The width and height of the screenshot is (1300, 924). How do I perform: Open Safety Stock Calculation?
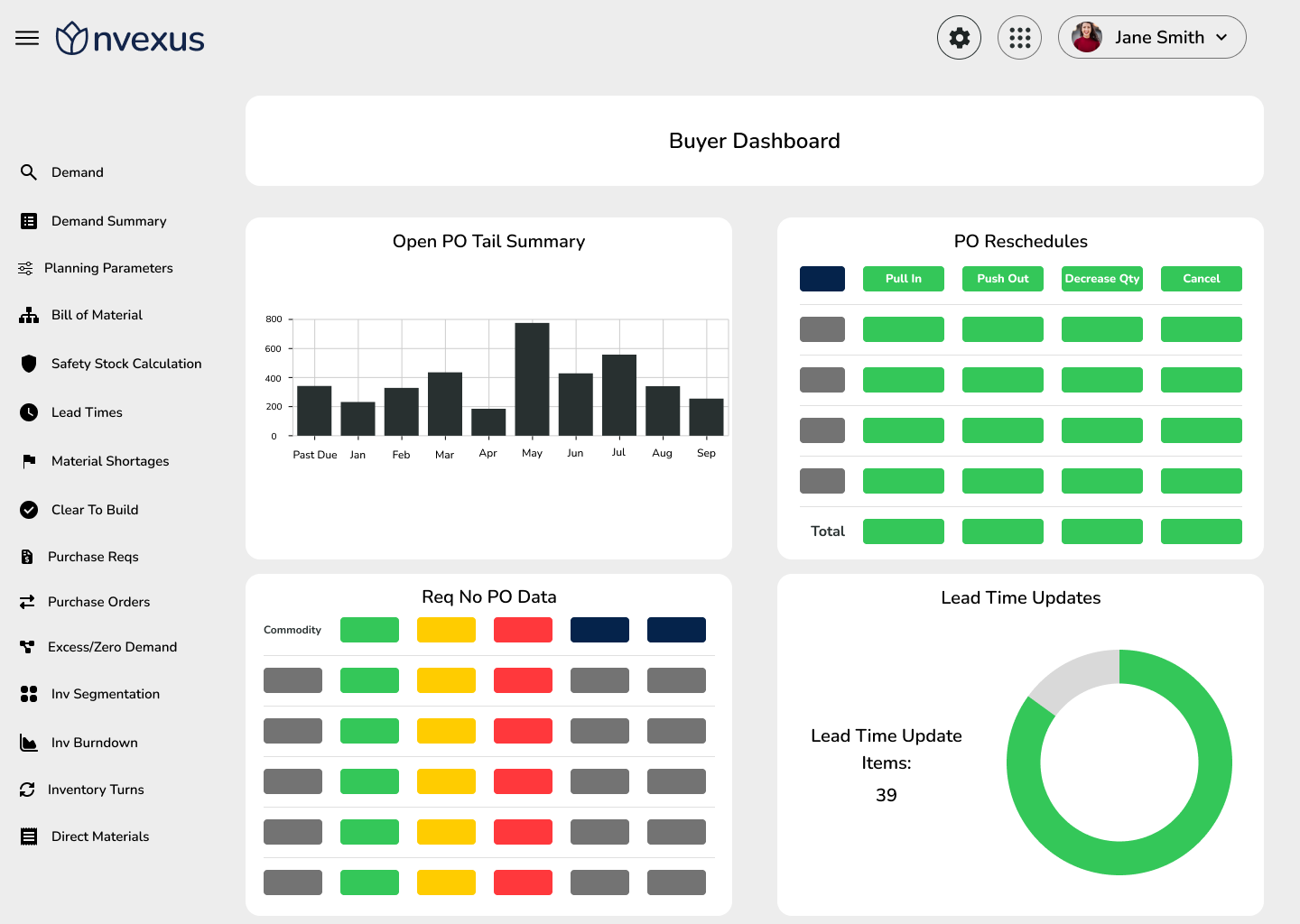point(126,364)
